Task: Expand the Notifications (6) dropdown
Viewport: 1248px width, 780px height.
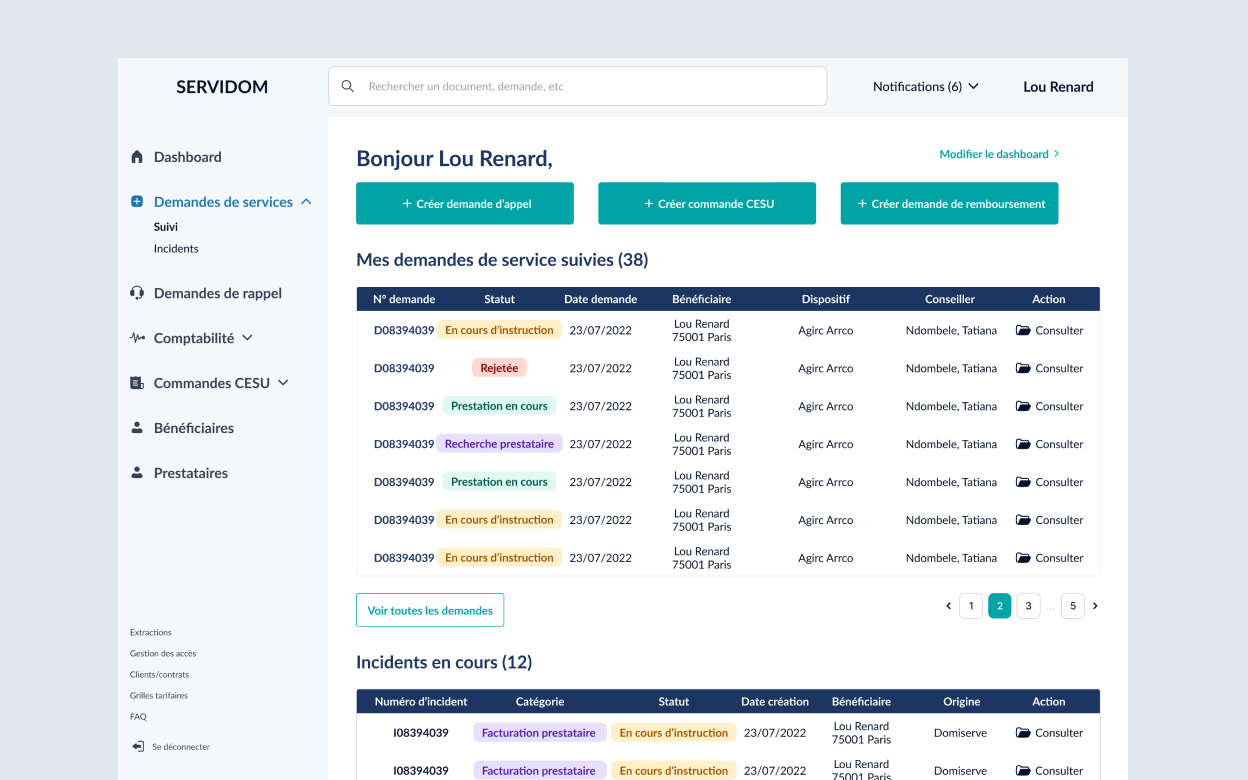Action: pos(926,87)
